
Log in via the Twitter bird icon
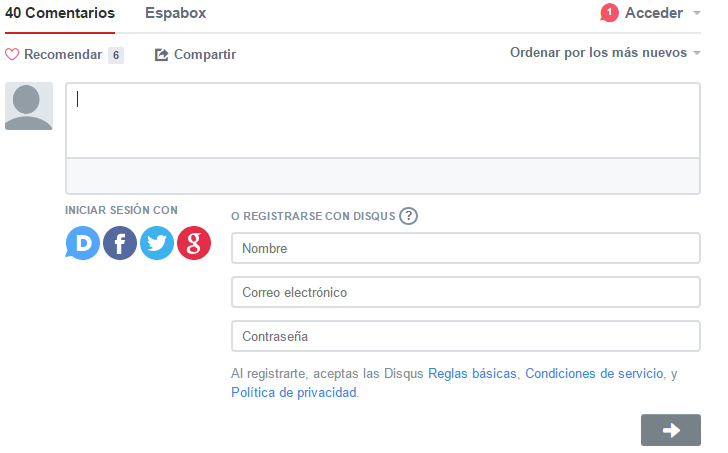pos(157,243)
